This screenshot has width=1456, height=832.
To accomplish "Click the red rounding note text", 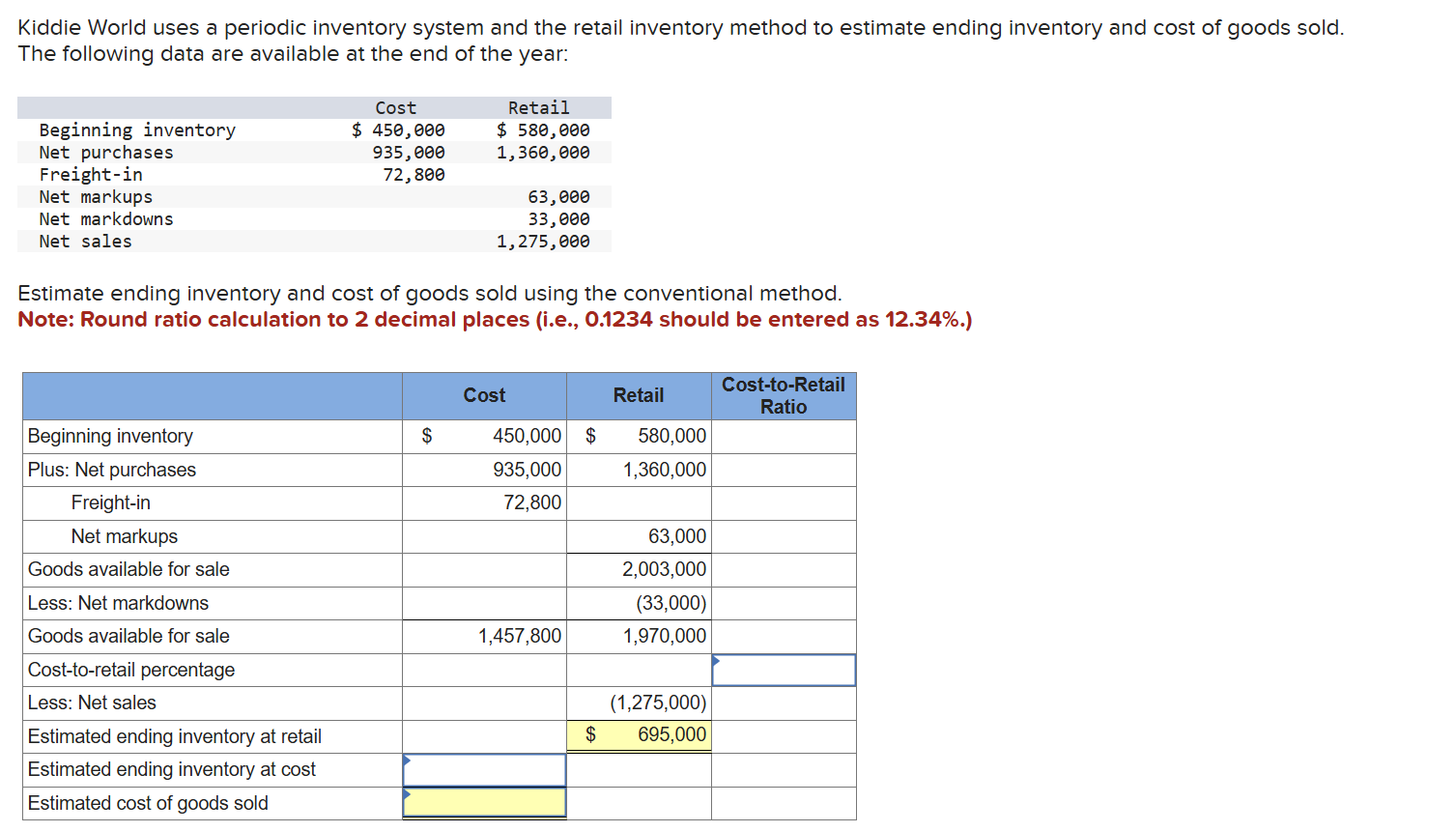I will [x=493, y=319].
